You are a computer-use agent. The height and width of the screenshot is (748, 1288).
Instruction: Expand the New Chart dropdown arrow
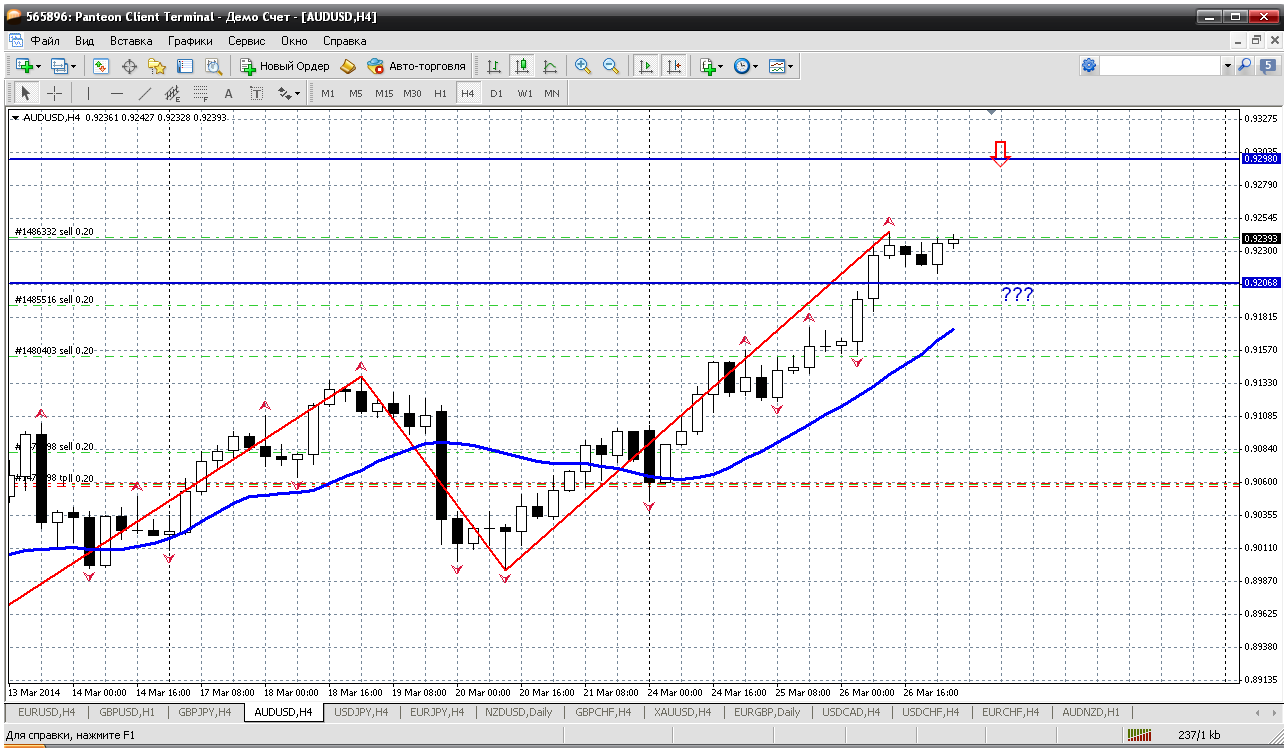38,66
